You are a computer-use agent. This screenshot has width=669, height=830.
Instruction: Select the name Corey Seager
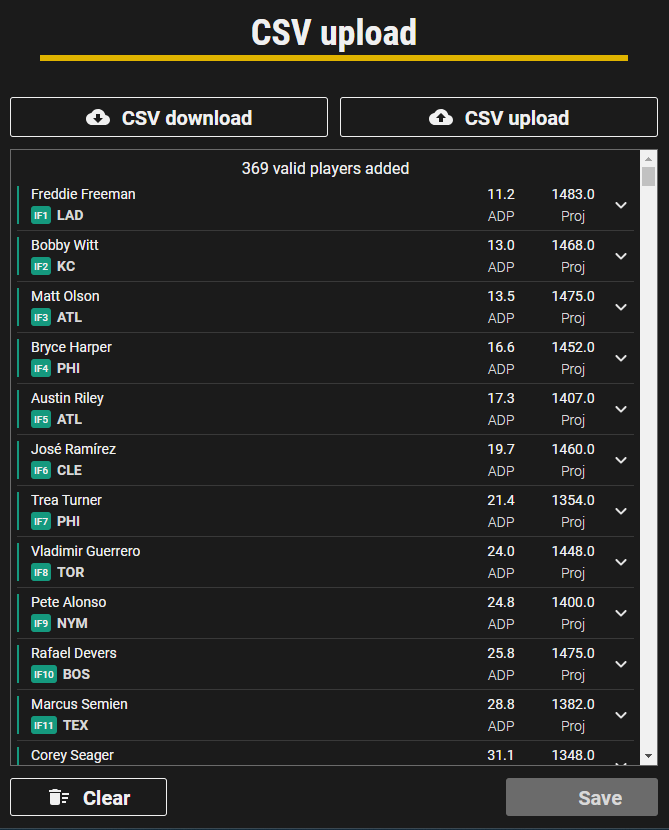click(x=73, y=755)
